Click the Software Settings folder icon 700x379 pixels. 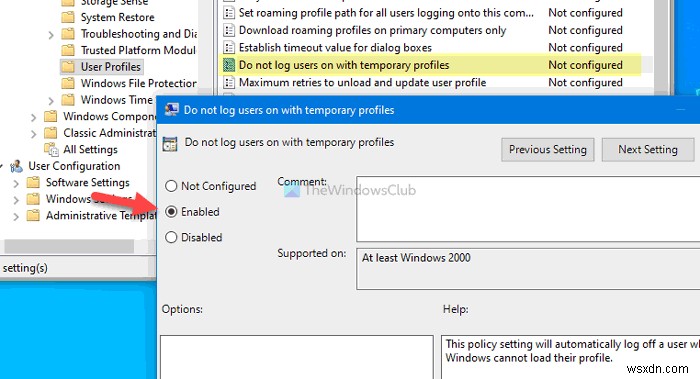pyautogui.click(x=33, y=182)
